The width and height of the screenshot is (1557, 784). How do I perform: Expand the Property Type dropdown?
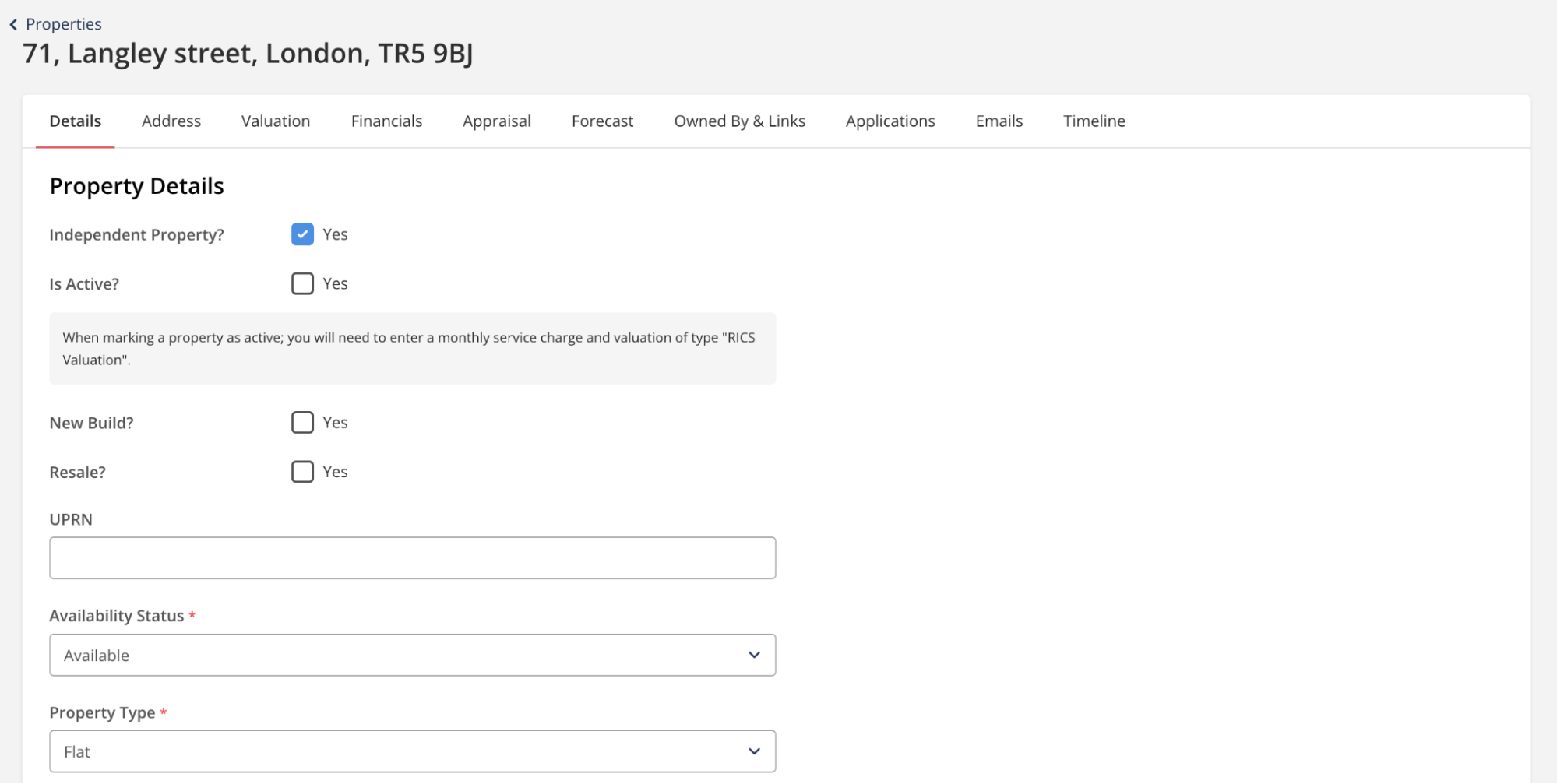[412, 751]
